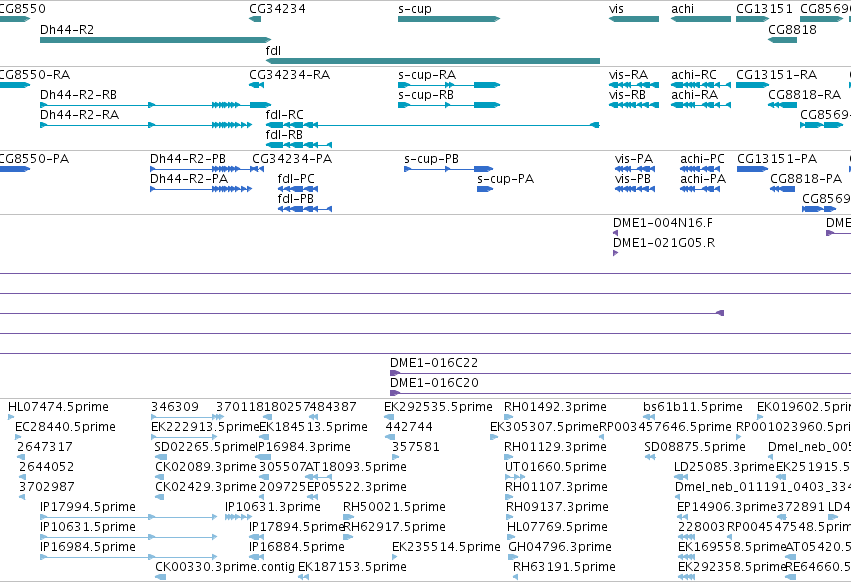The width and height of the screenshot is (851, 582).
Task: Select the s-cup-PA protein label
Action: pos(506,179)
